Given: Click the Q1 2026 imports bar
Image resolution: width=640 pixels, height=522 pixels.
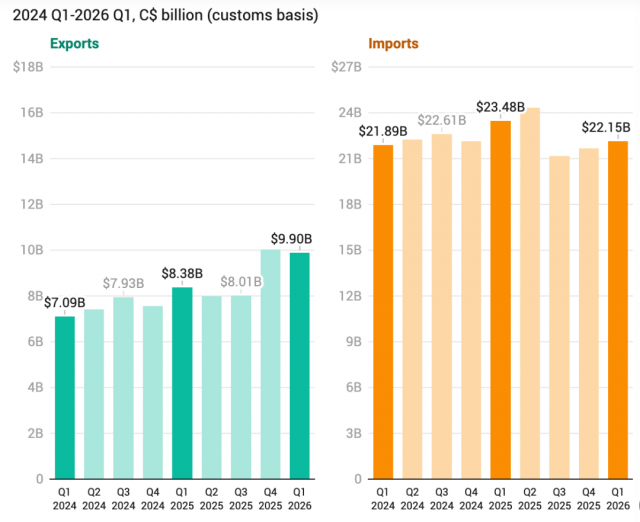Looking at the screenshot, I should [x=618, y=310].
